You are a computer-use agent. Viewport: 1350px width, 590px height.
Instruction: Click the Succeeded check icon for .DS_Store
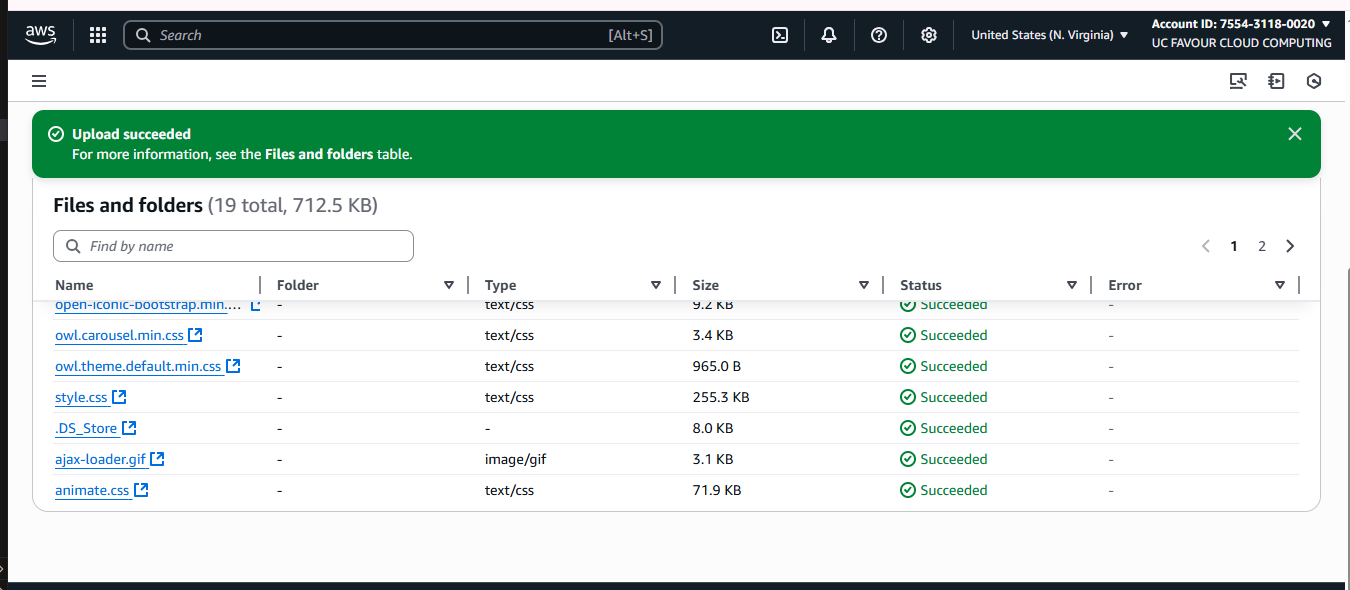[x=908, y=428]
